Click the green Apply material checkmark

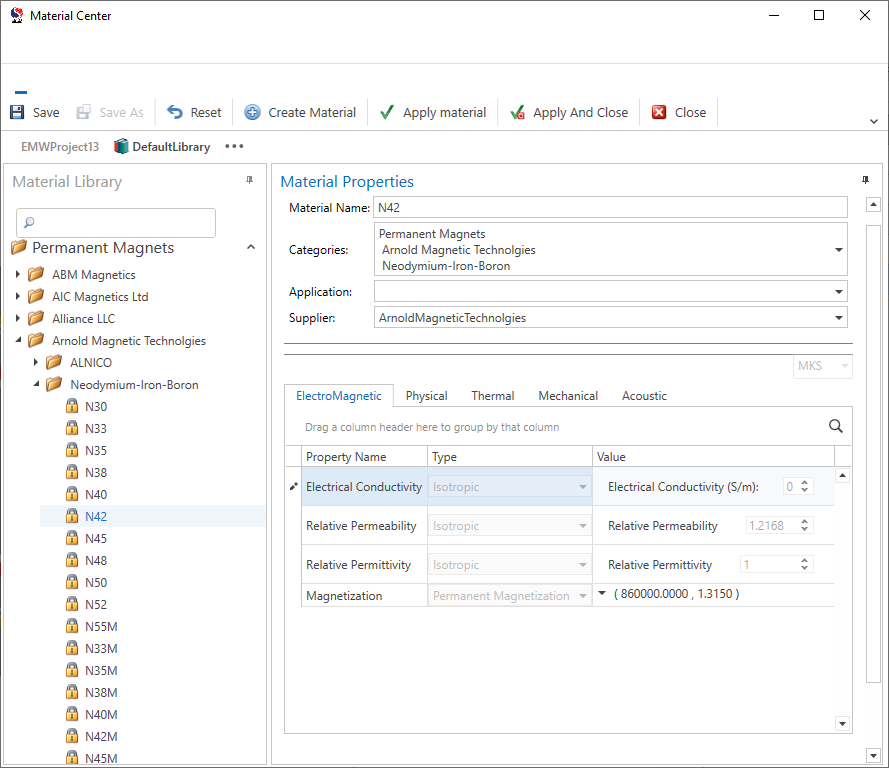tap(387, 112)
